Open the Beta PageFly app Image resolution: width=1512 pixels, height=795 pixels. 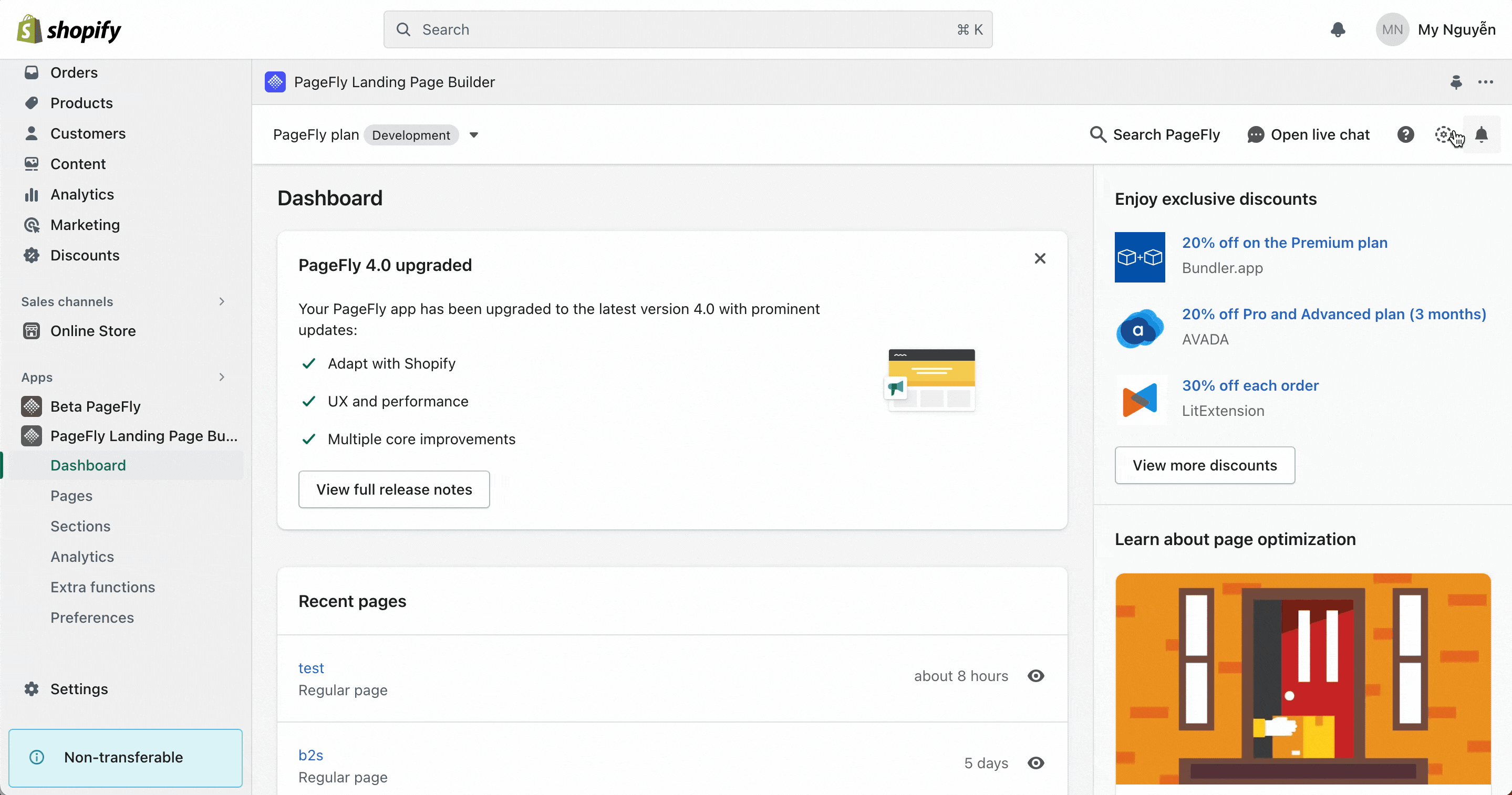click(95, 406)
